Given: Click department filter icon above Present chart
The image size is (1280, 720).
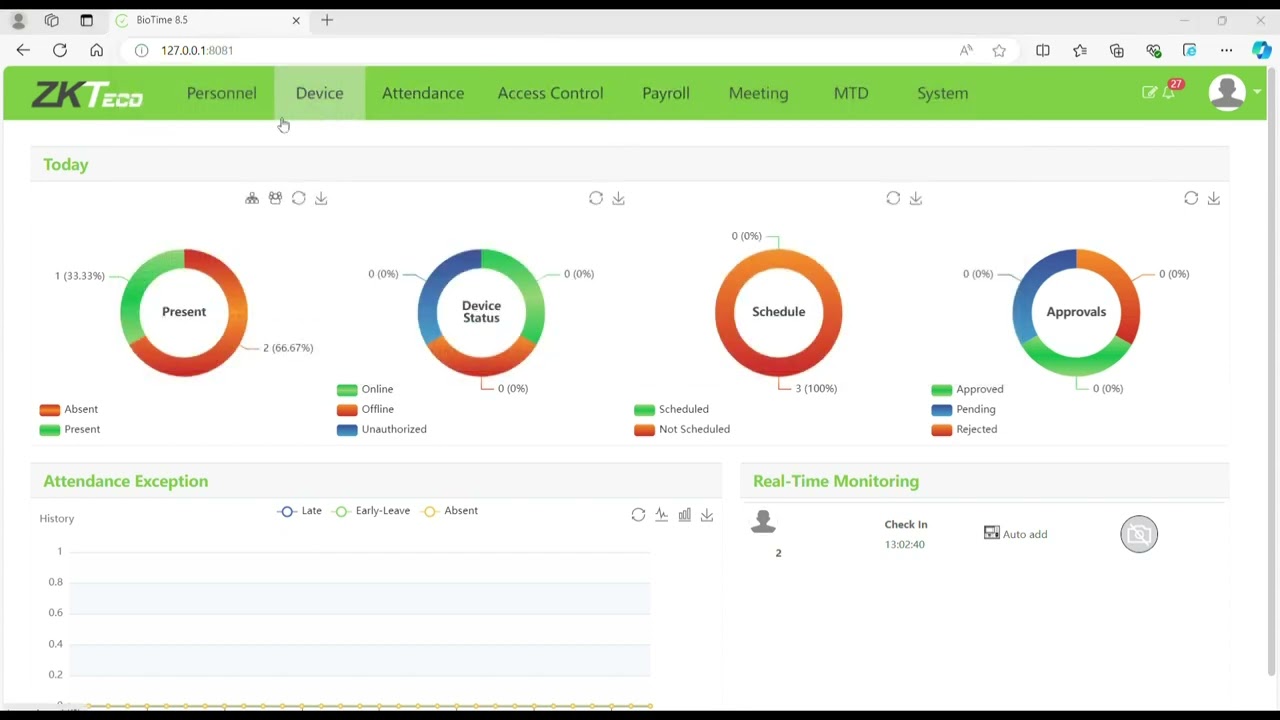Looking at the screenshot, I should pyautogui.click(x=252, y=198).
